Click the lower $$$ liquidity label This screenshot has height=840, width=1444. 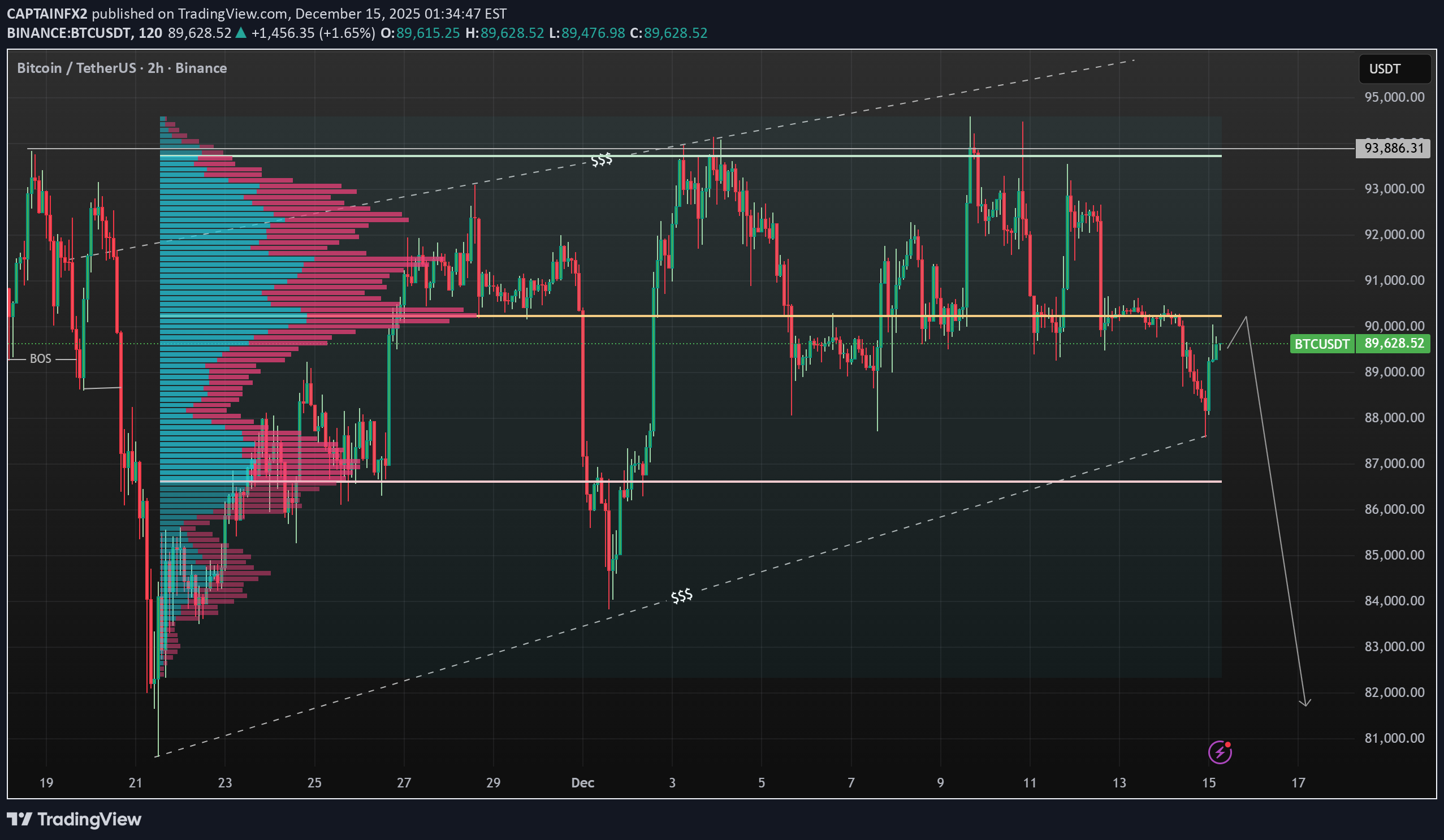pyautogui.click(x=681, y=596)
